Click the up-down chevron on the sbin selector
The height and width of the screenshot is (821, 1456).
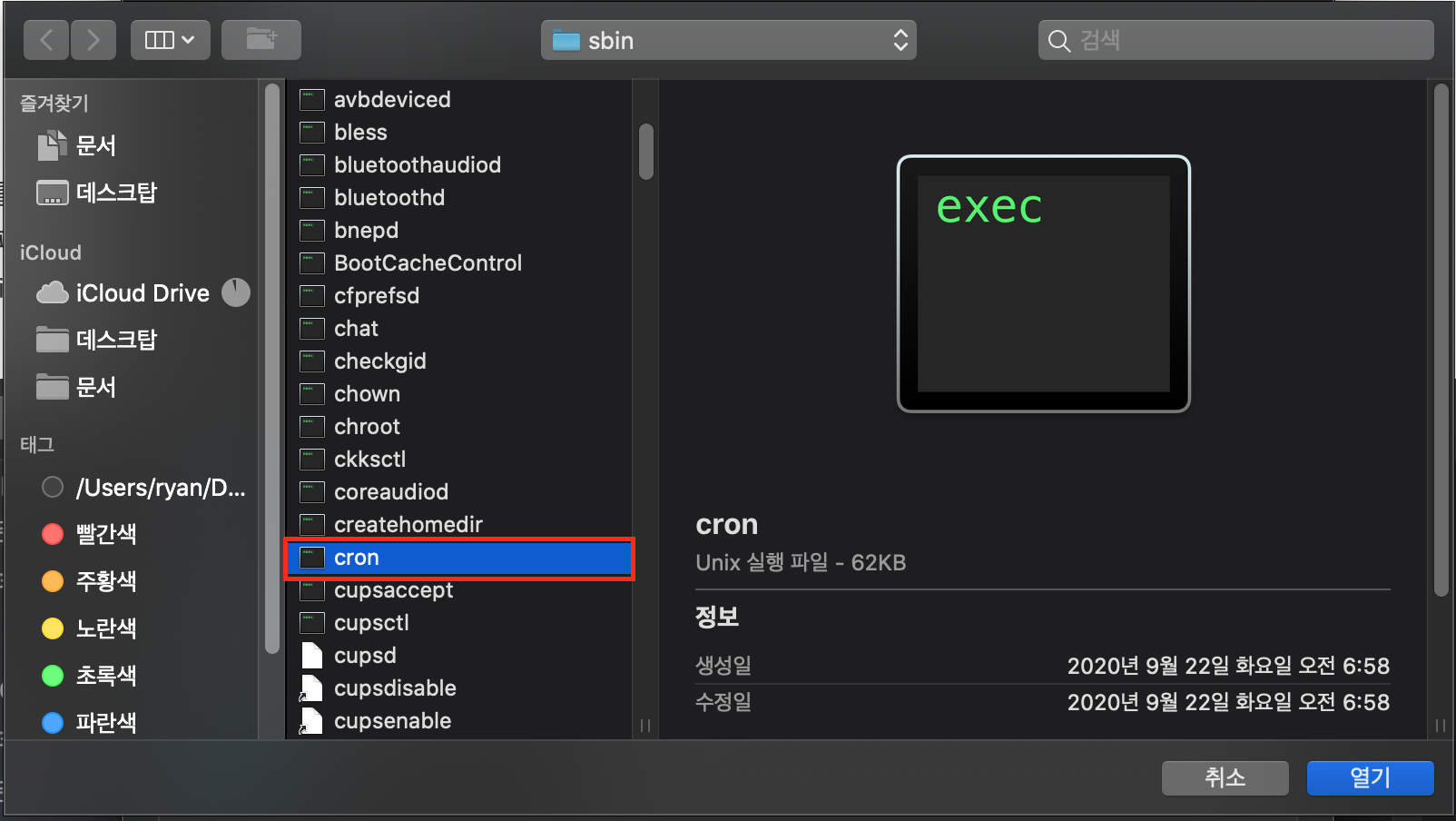(x=899, y=40)
